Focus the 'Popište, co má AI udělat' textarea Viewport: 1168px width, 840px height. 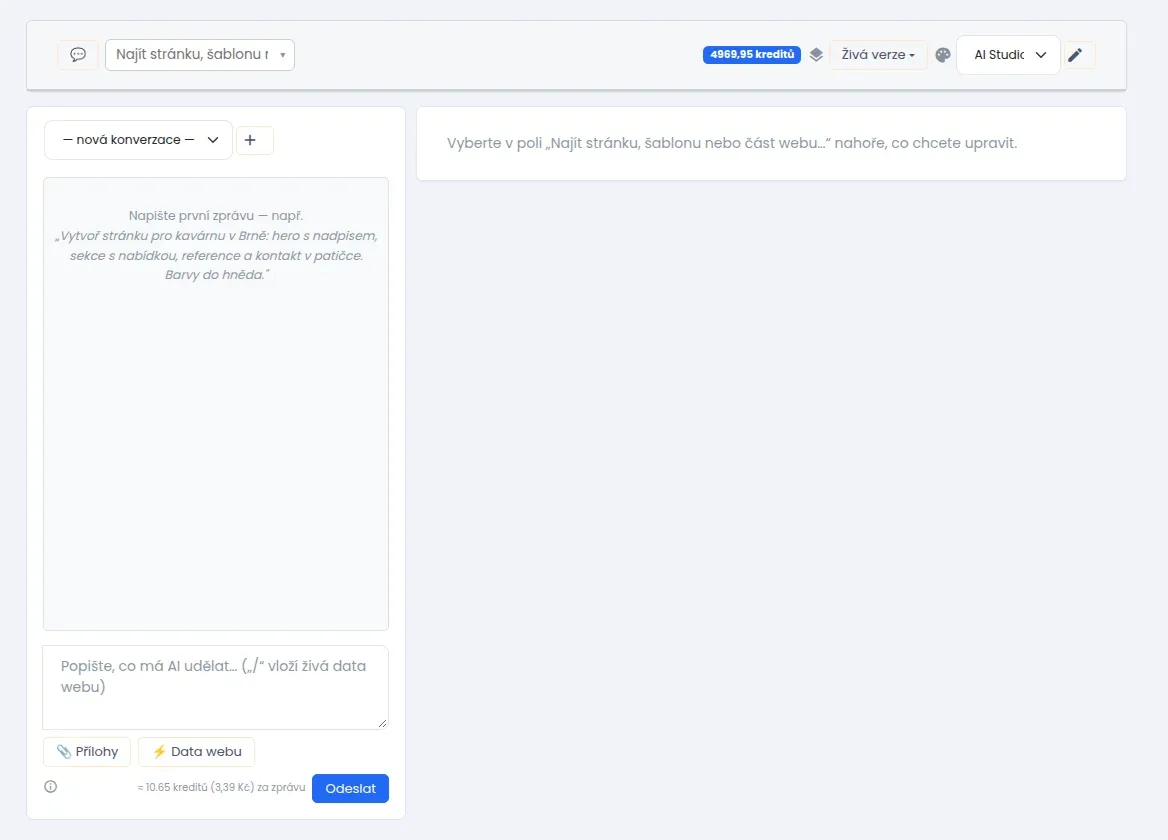[x=215, y=687]
